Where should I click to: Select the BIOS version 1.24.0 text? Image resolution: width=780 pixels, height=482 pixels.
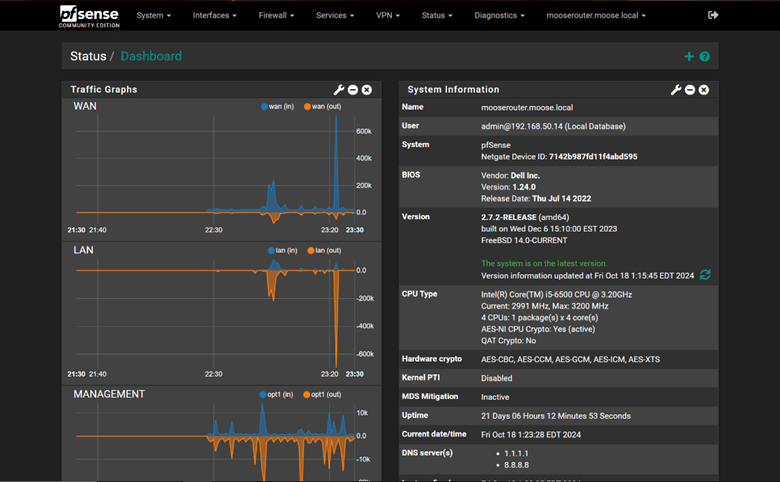(524, 187)
